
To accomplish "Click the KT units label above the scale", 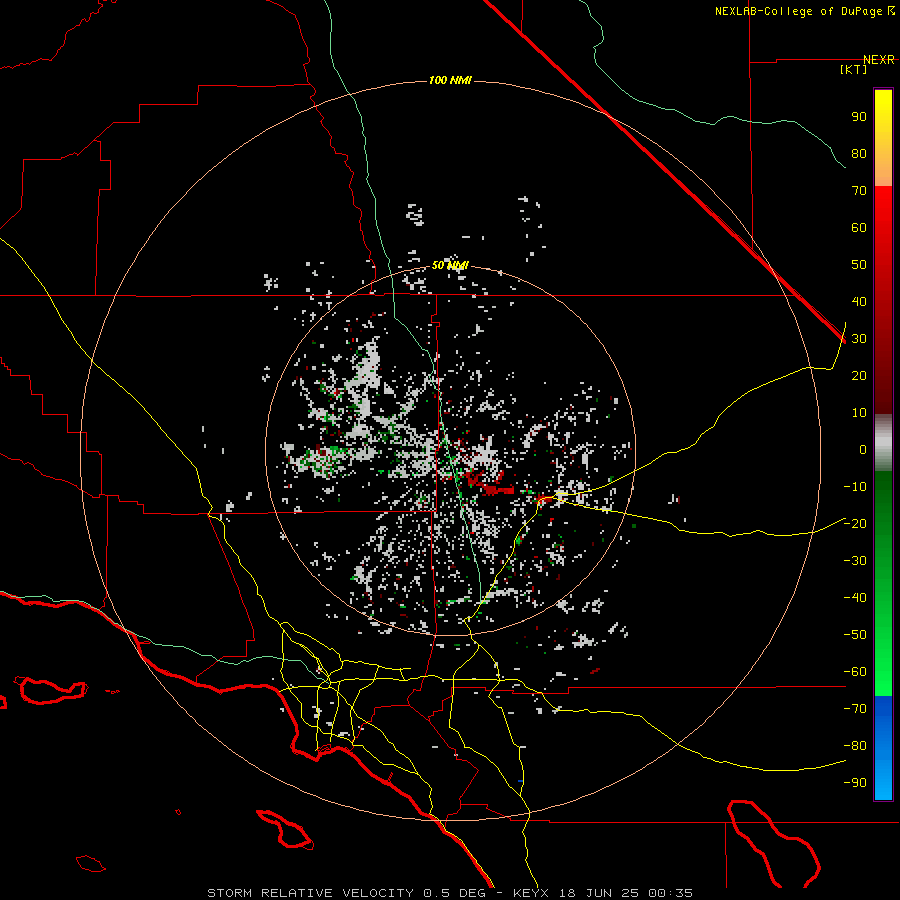I will [854, 69].
